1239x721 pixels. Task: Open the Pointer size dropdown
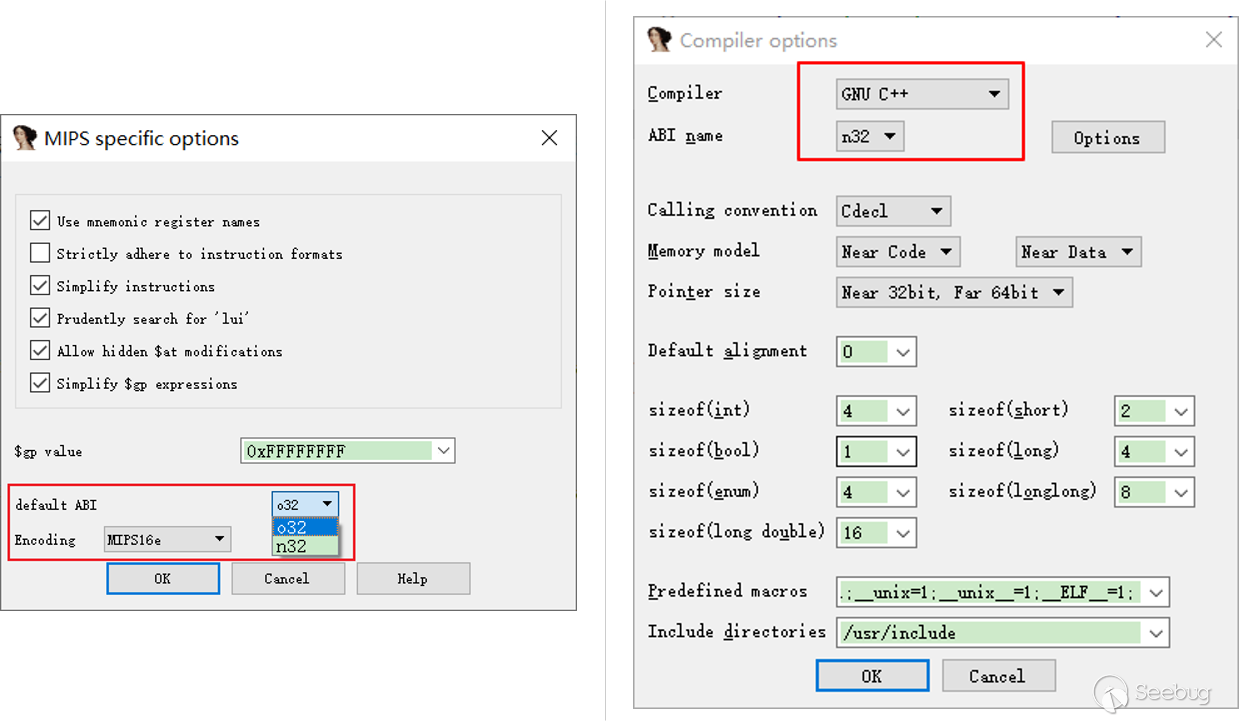coord(954,293)
